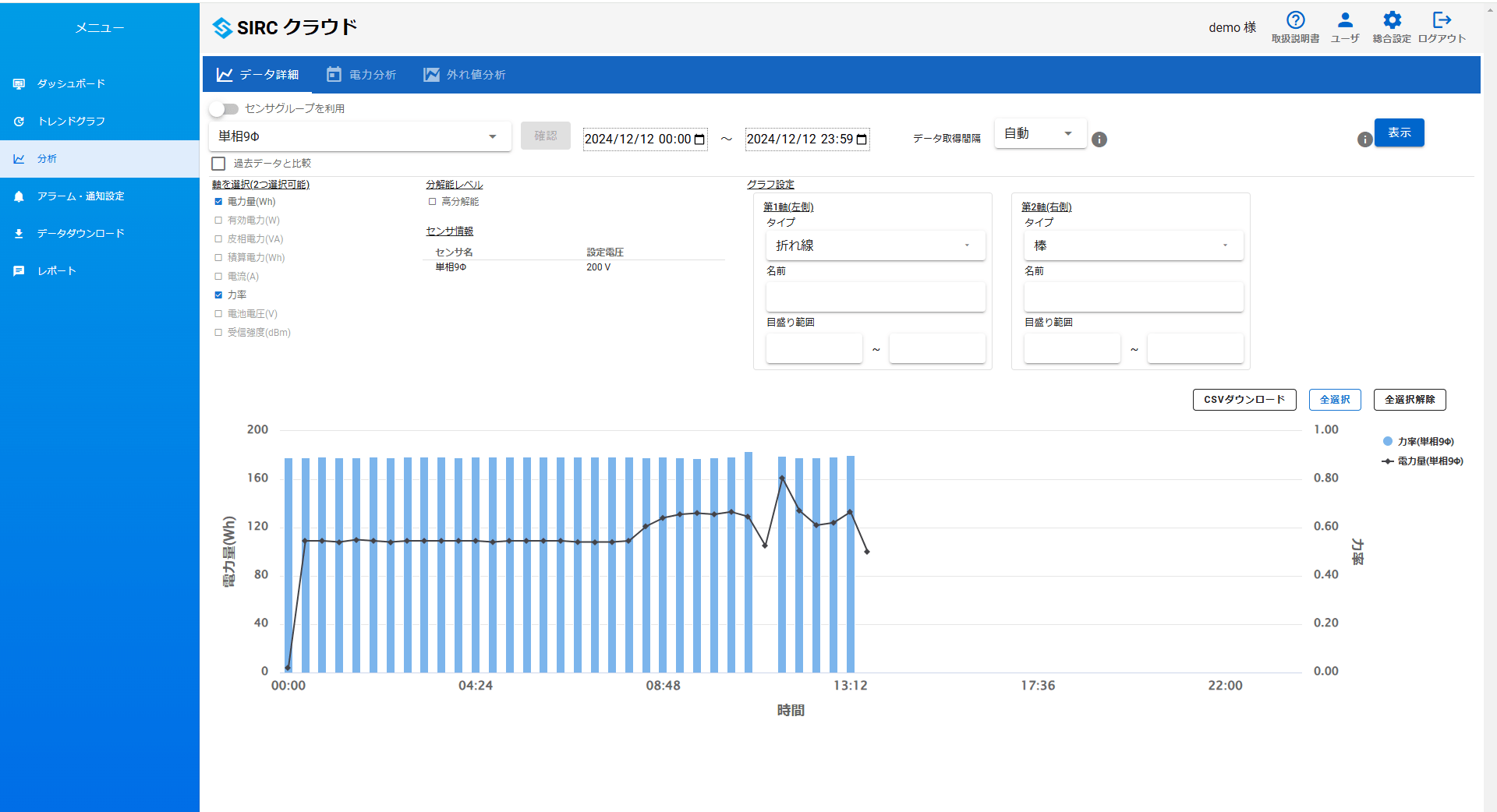Open the ユーザ account icon
The height and width of the screenshot is (812, 1497).
1344,21
